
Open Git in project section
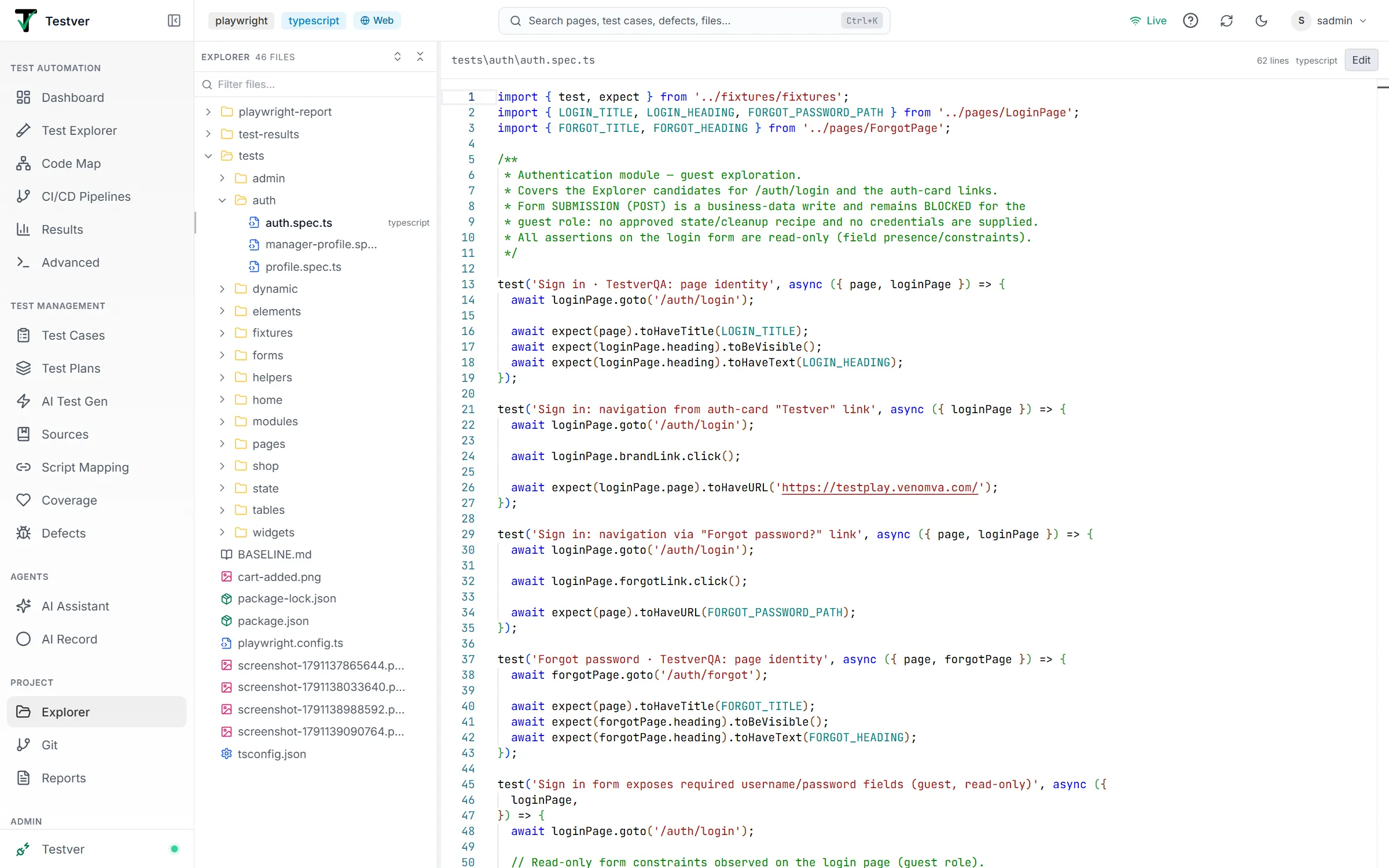coord(97,745)
